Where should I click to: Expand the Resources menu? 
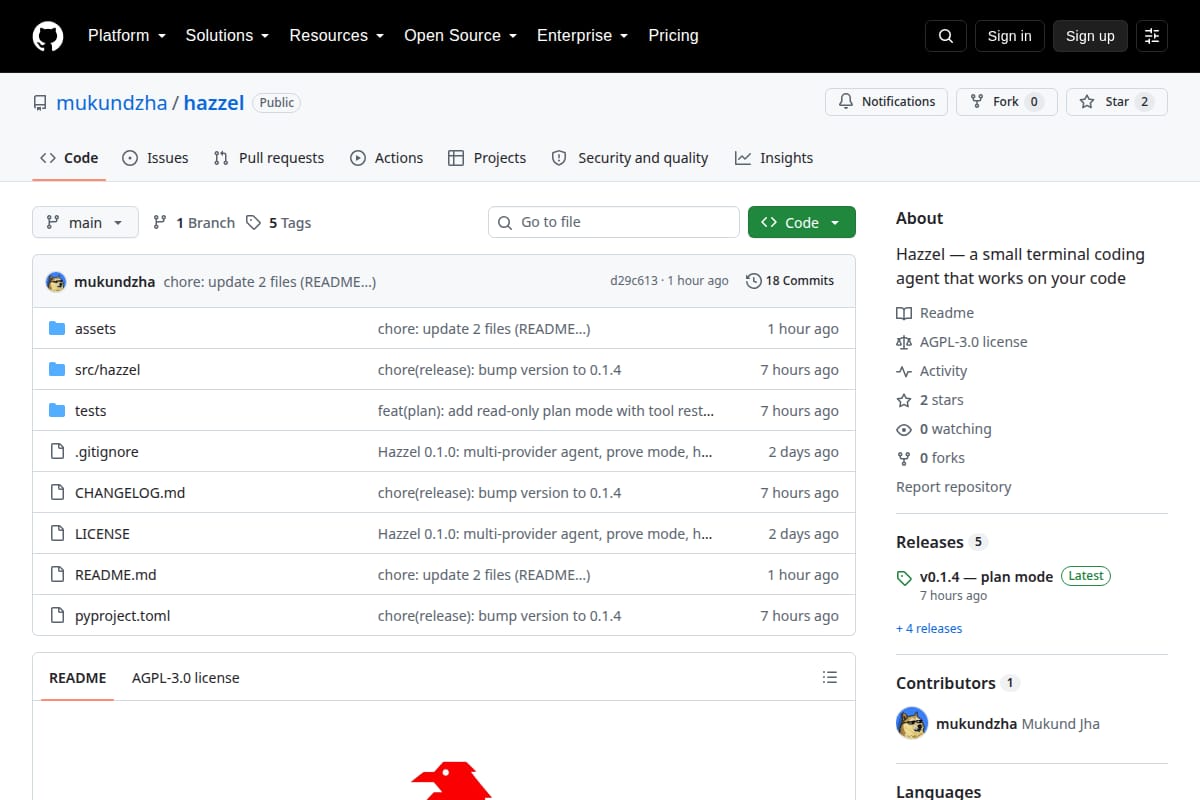point(337,36)
